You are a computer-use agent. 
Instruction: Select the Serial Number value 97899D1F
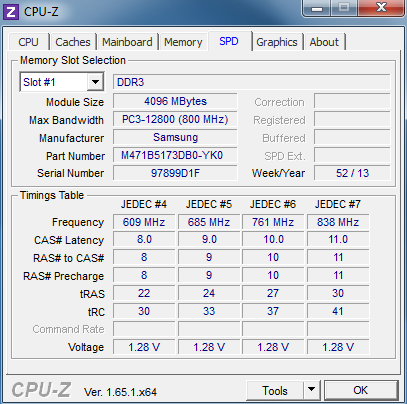pyautogui.click(x=175, y=173)
